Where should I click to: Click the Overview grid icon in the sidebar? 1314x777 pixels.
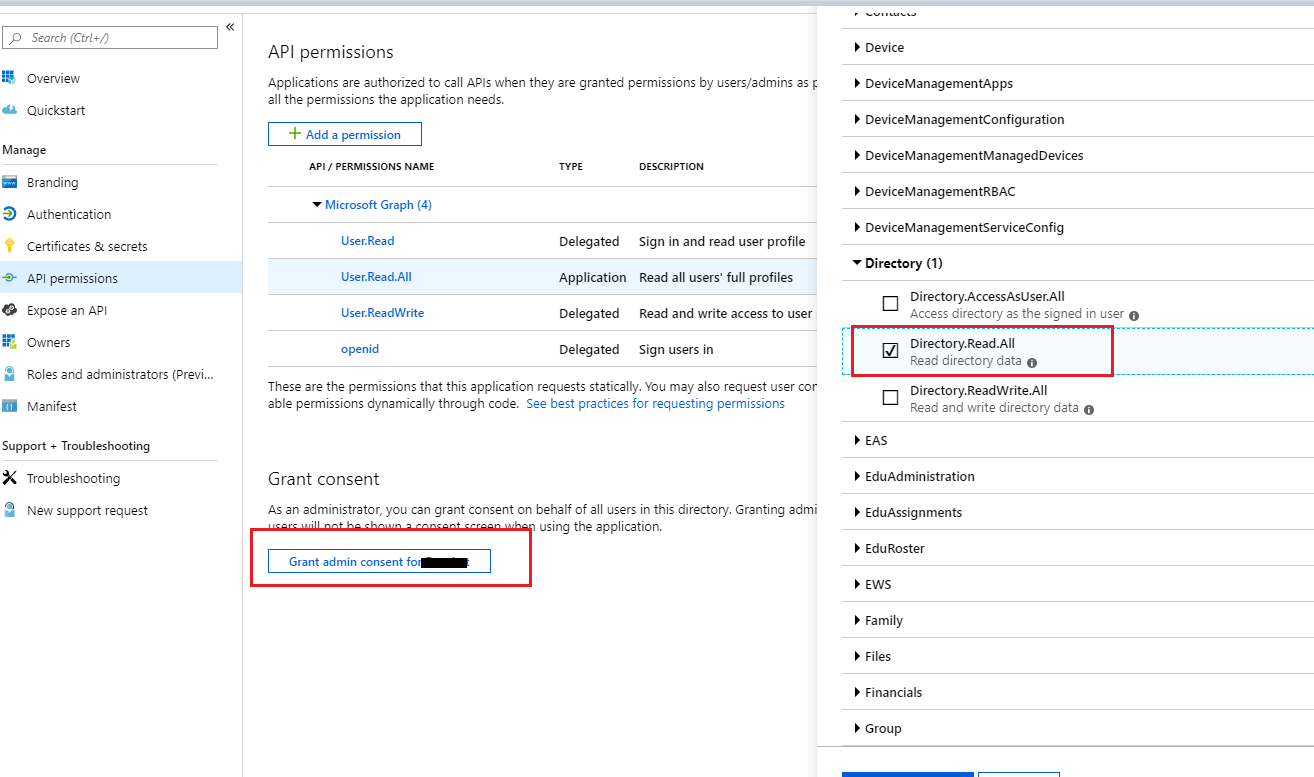(9, 78)
